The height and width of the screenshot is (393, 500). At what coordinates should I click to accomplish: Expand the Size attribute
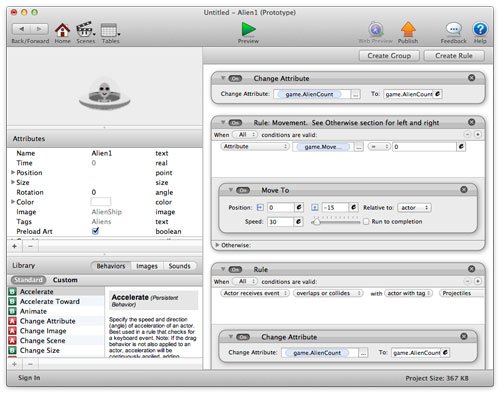(x=13, y=182)
